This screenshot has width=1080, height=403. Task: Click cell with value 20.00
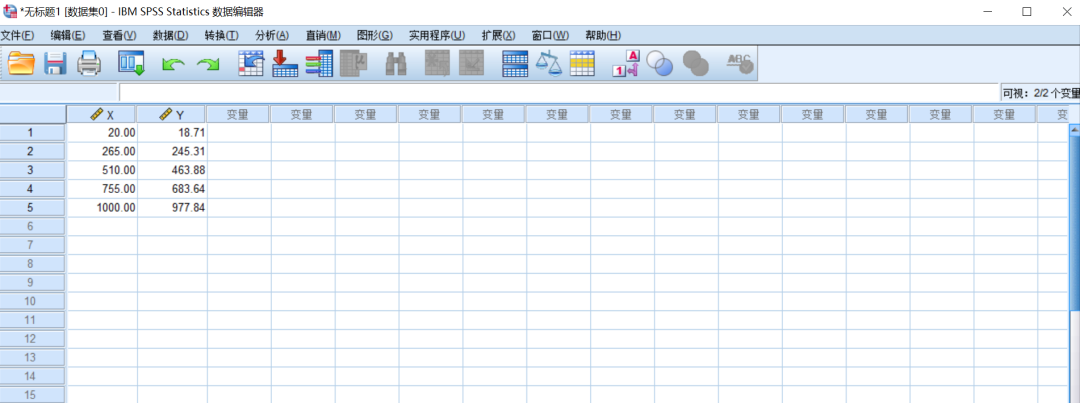click(x=102, y=132)
